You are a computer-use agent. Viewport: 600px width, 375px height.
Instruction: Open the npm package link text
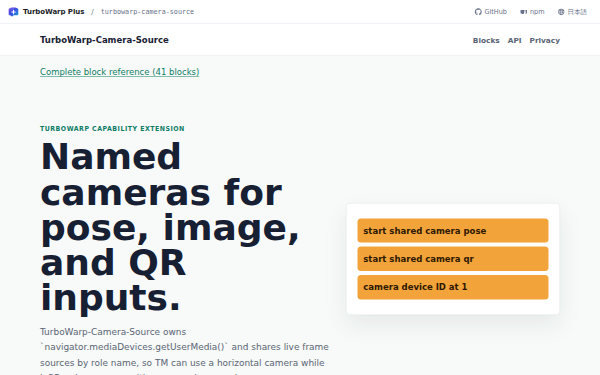tap(537, 12)
